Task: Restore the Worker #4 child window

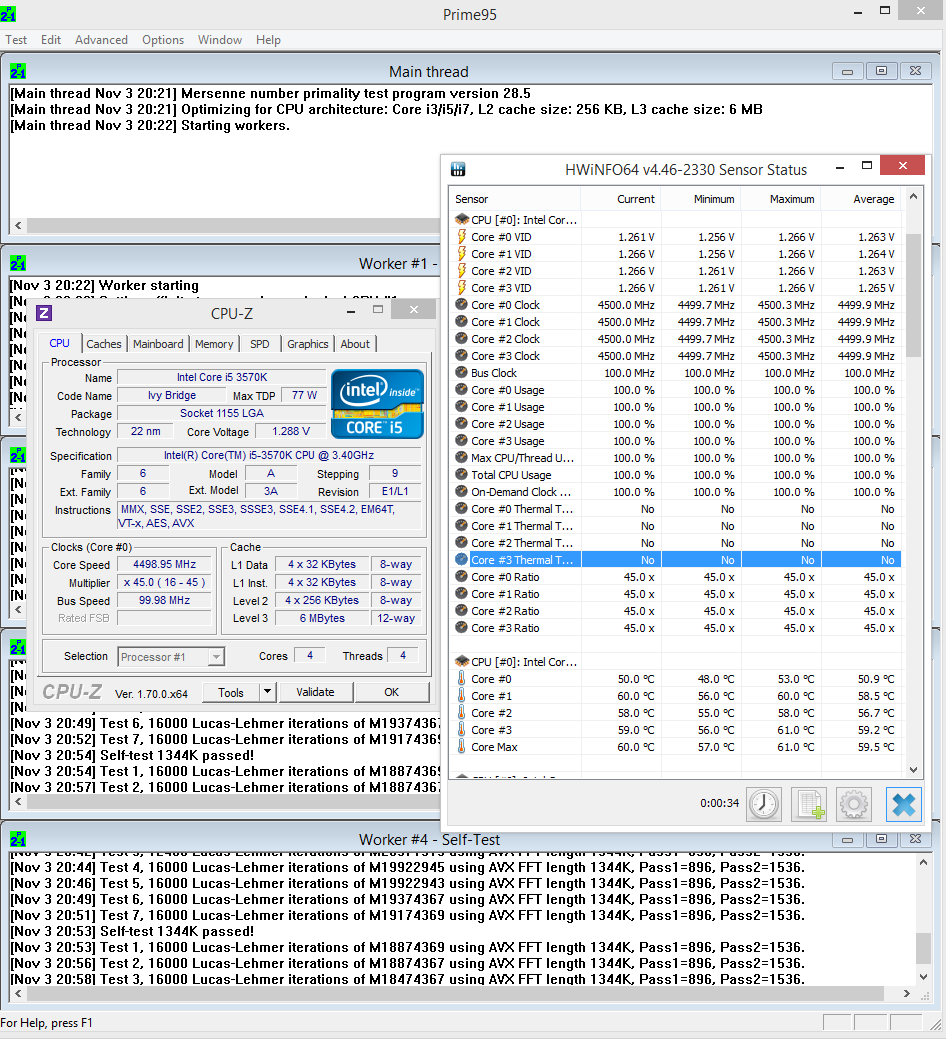Action: [881, 839]
